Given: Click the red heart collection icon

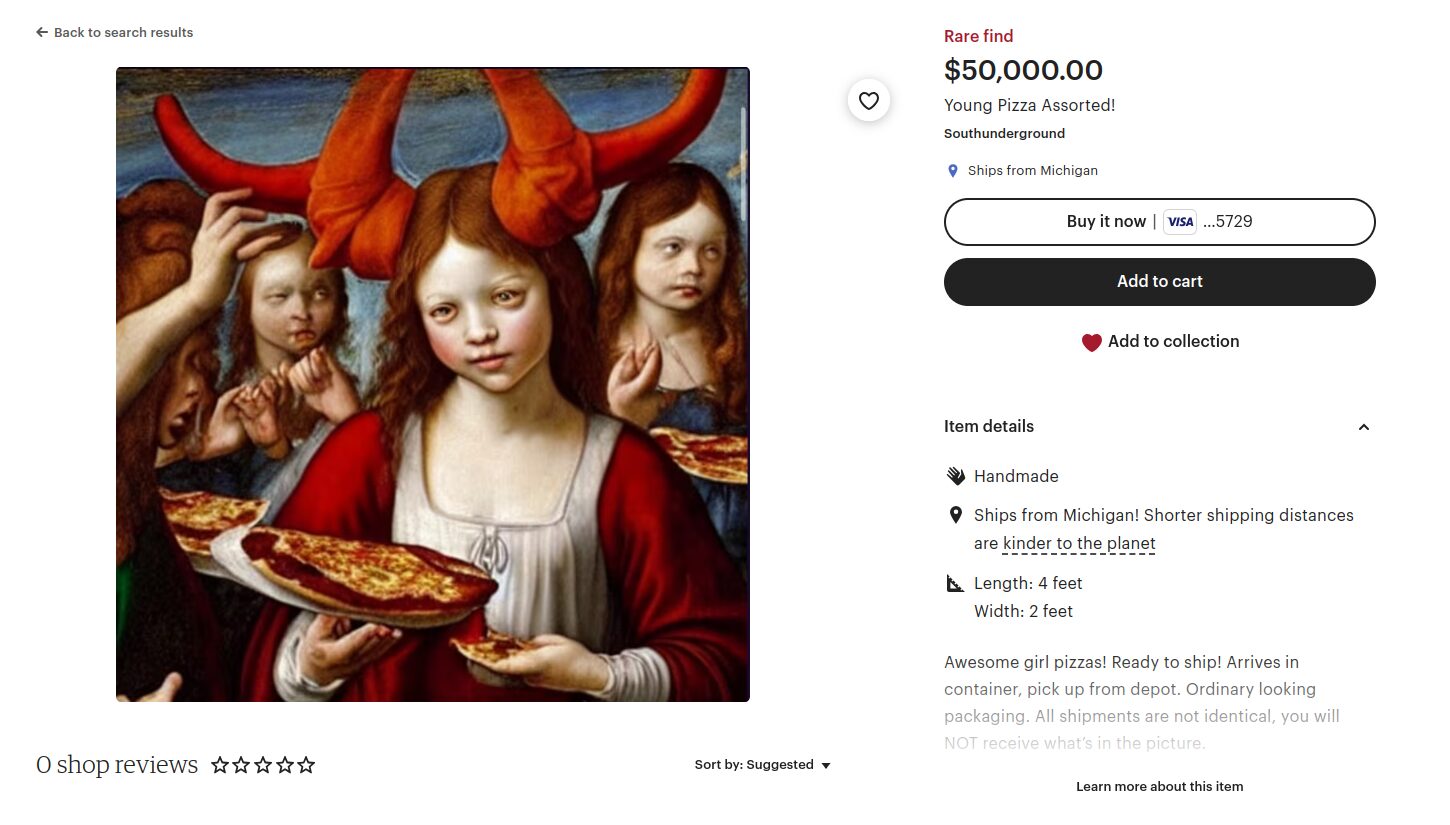Looking at the screenshot, I should tap(1091, 342).
